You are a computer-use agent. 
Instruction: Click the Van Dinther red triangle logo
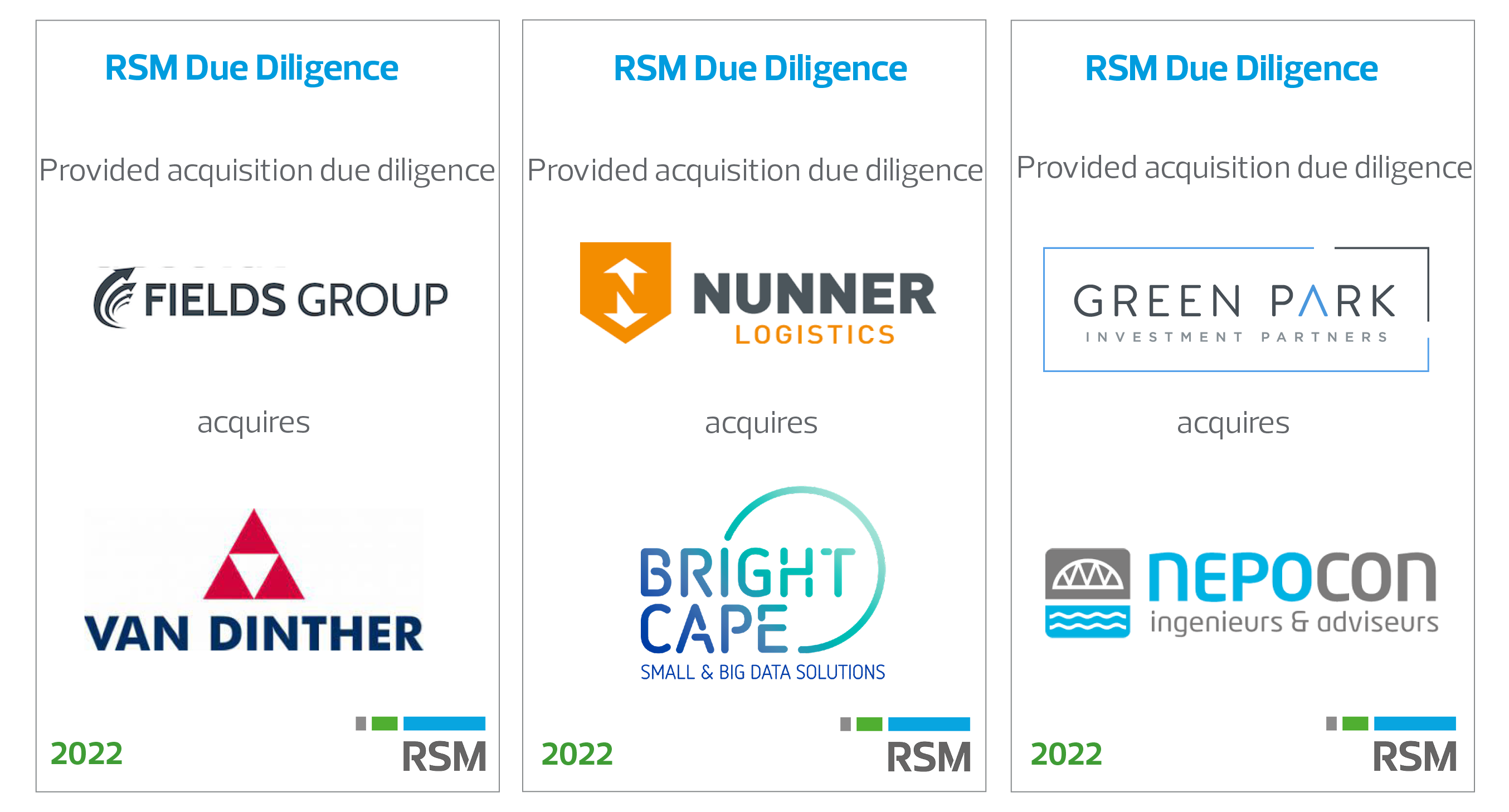coord(254,556)
